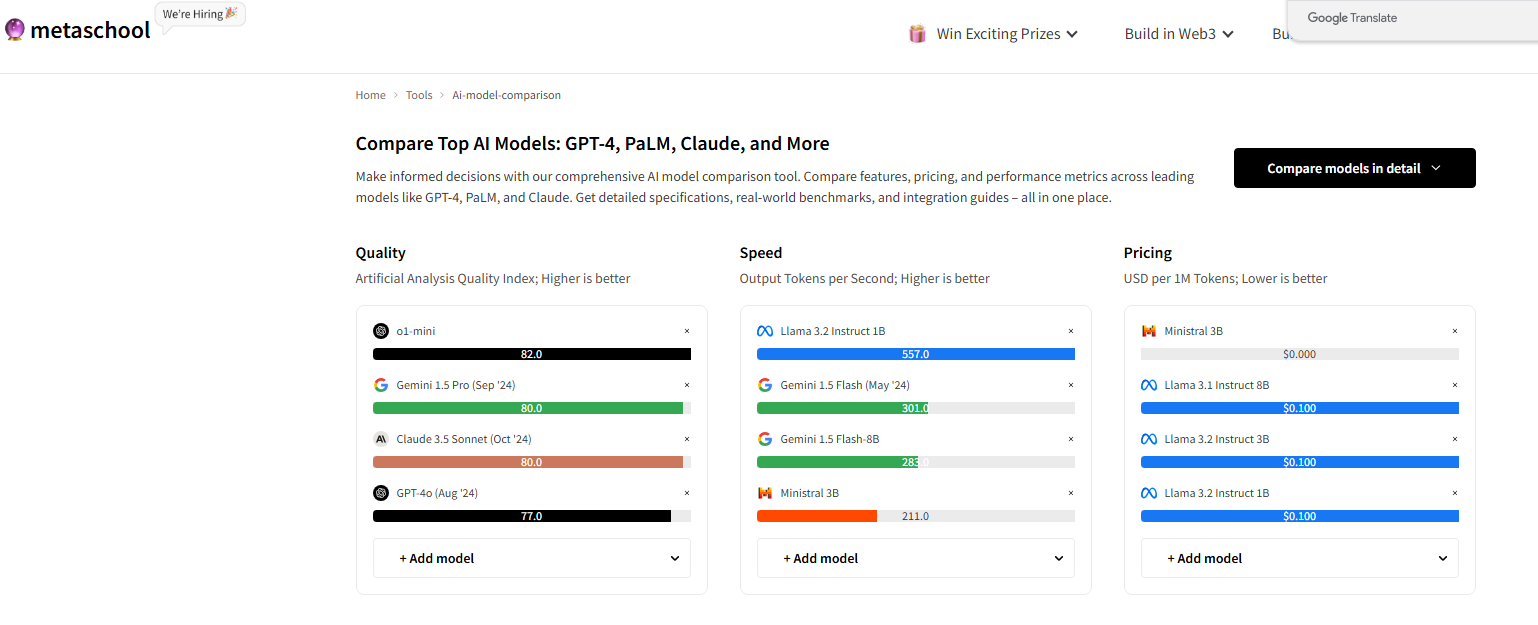
Task: Click the Google Translate popup
Action: [1412, 19]
